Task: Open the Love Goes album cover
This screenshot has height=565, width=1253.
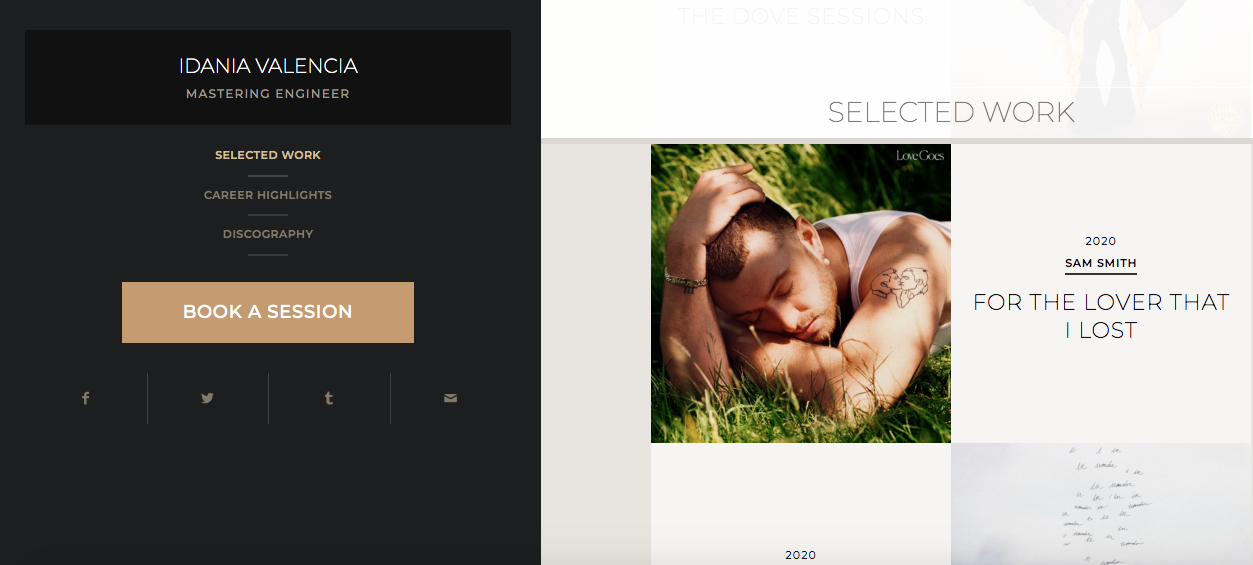Action: click(801, 293)
